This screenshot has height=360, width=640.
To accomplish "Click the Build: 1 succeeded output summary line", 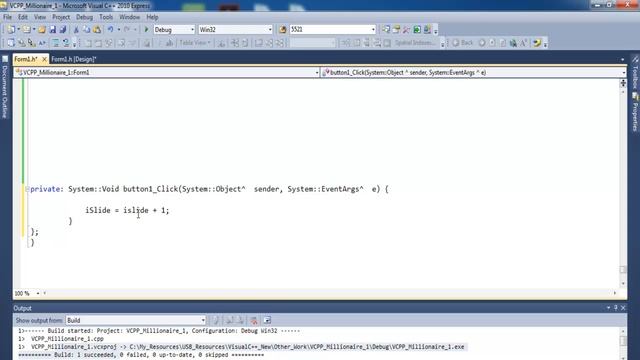I will [x=141, y=355].
